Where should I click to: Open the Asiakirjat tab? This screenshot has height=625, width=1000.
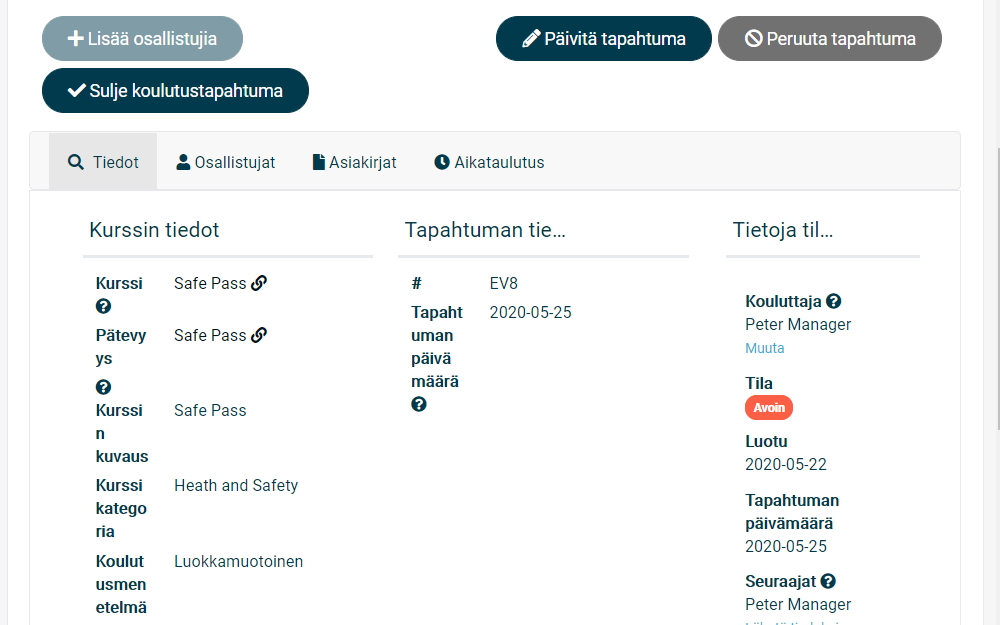point(355,162)
